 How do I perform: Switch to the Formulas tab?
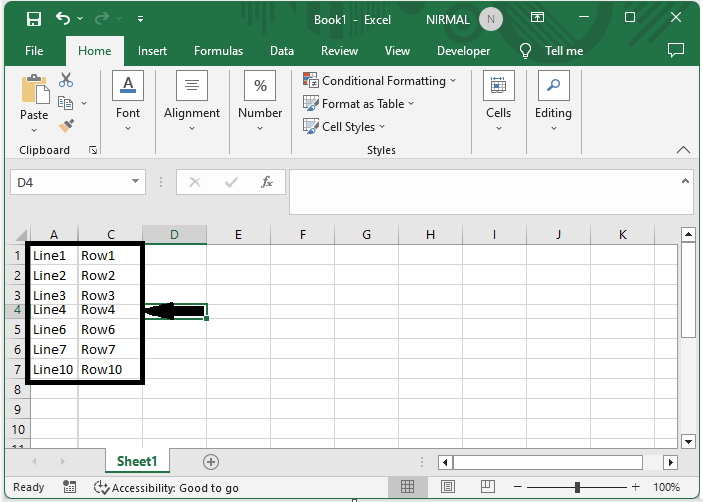coord(218,51)
